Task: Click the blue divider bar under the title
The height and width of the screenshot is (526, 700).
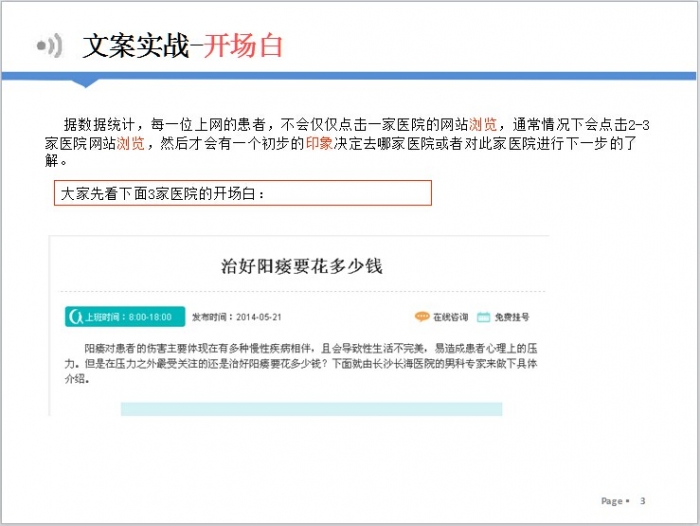Action: (x=350, y=76)
